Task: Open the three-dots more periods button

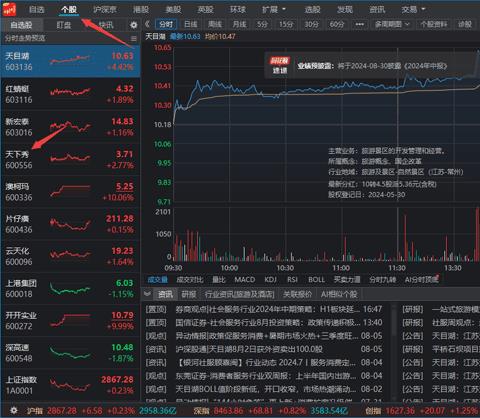Action: (x=360, y=24)
